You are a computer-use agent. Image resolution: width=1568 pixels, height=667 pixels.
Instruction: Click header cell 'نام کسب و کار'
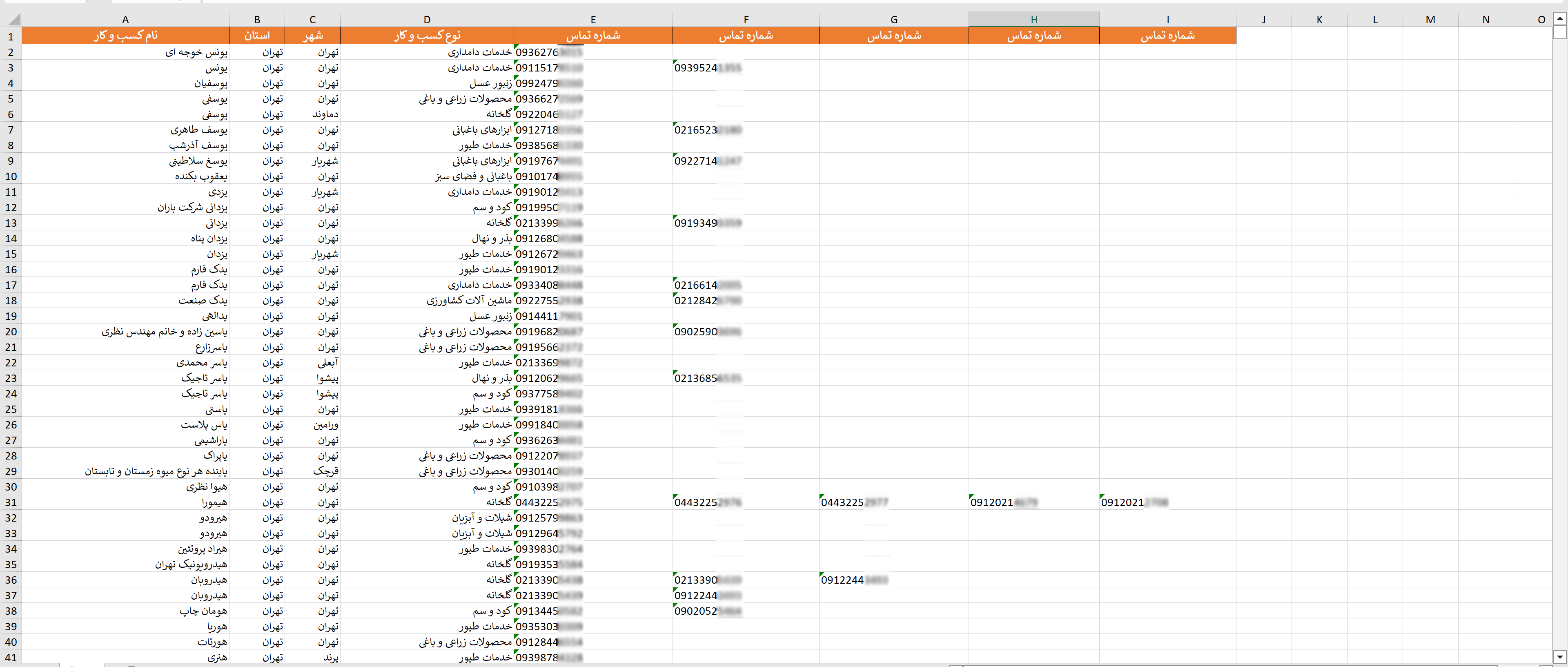coord(125,35)
